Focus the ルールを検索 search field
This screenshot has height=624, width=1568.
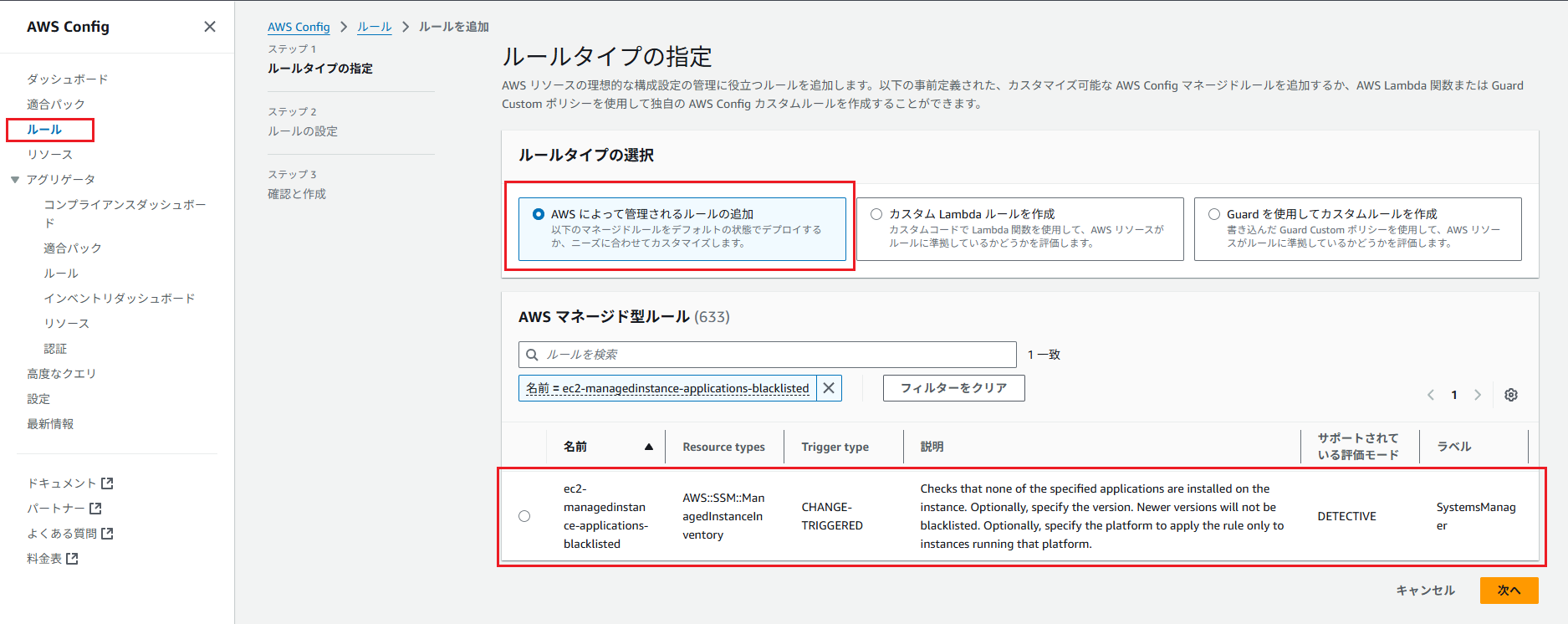pyautogui.click(x=768, y=355)
